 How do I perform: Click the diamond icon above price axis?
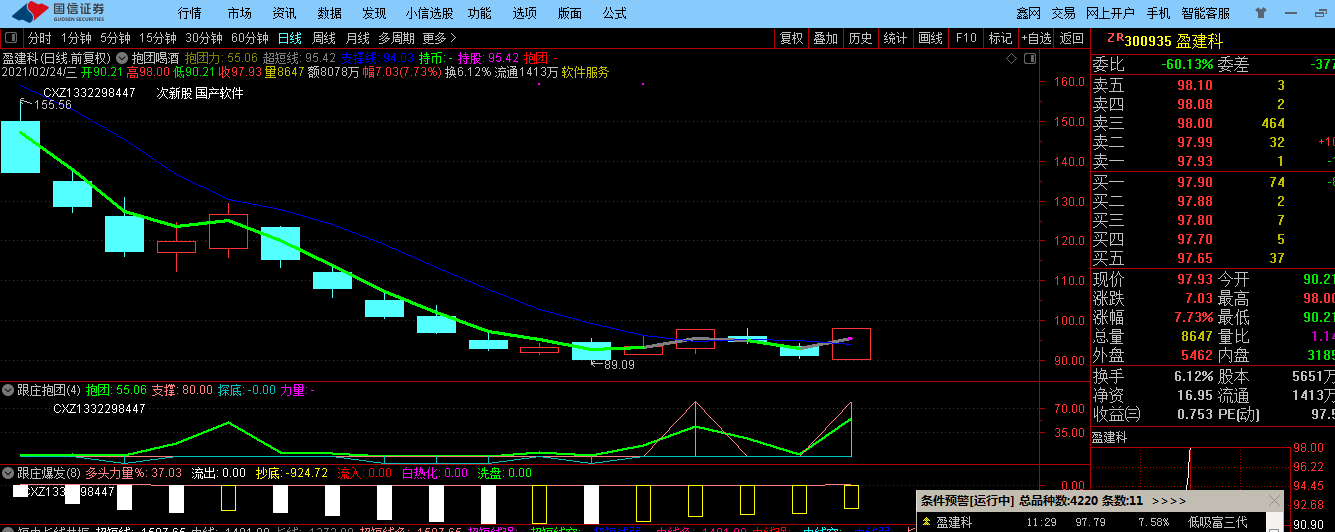point(1012,59)
